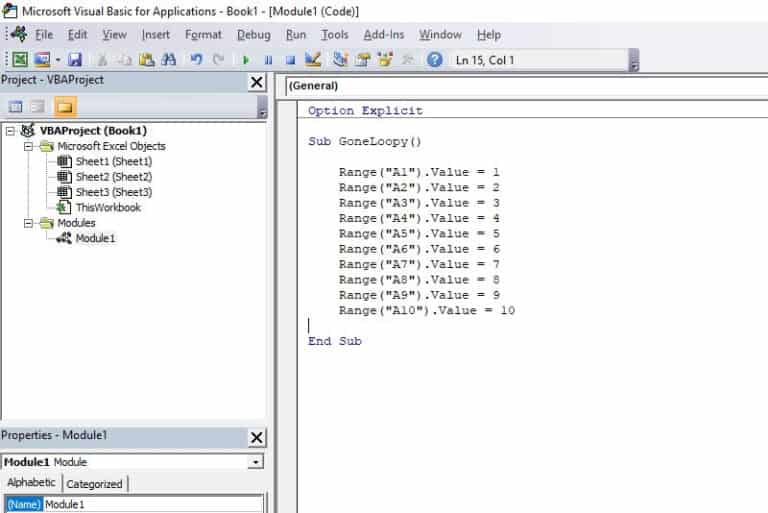The width and height of the screenshot is (768, 513).
Task: Open the (General) object dropdown
Action: pos(527,86)
